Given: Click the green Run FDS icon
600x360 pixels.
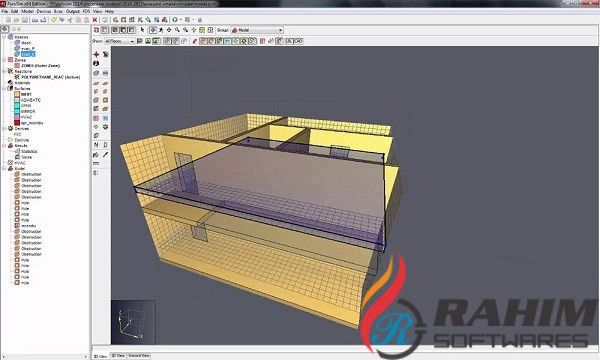Looking at the screenshot, I should pyautogui.click(x=175, y=20).
